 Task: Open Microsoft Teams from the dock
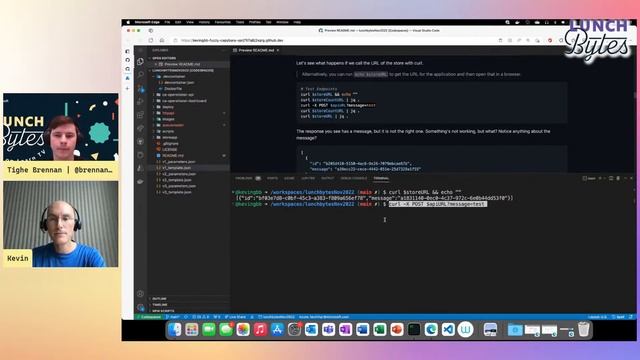pos(328,329)
